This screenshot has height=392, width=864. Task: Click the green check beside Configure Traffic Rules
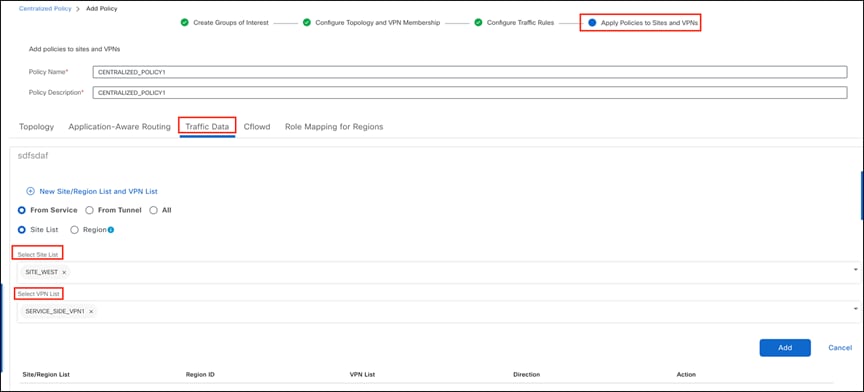coord(478,23)
